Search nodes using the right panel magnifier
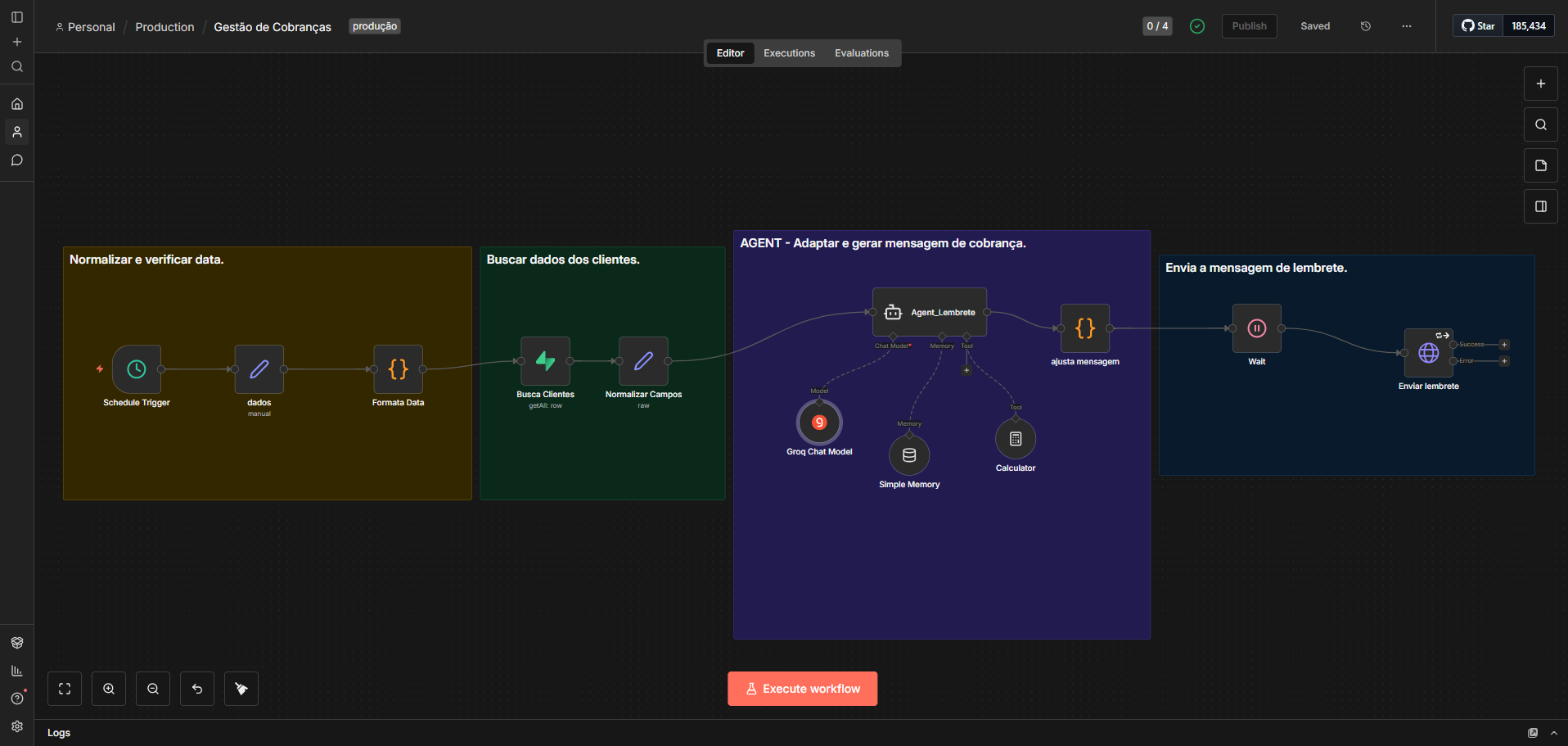Screen dimensions: 1568x746 pos(1541,124)
